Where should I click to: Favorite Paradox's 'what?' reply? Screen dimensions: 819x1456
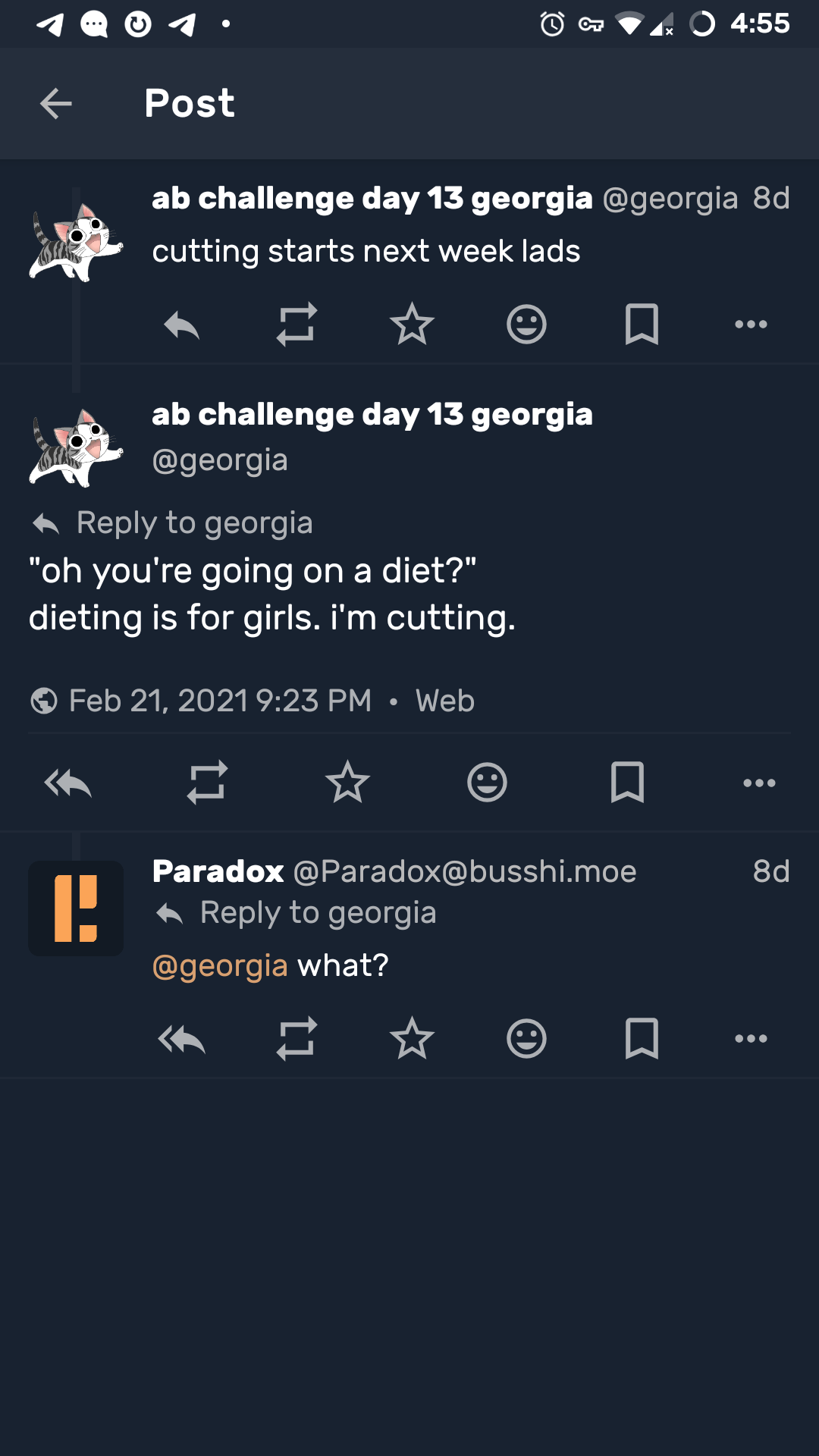point(412,1039)
